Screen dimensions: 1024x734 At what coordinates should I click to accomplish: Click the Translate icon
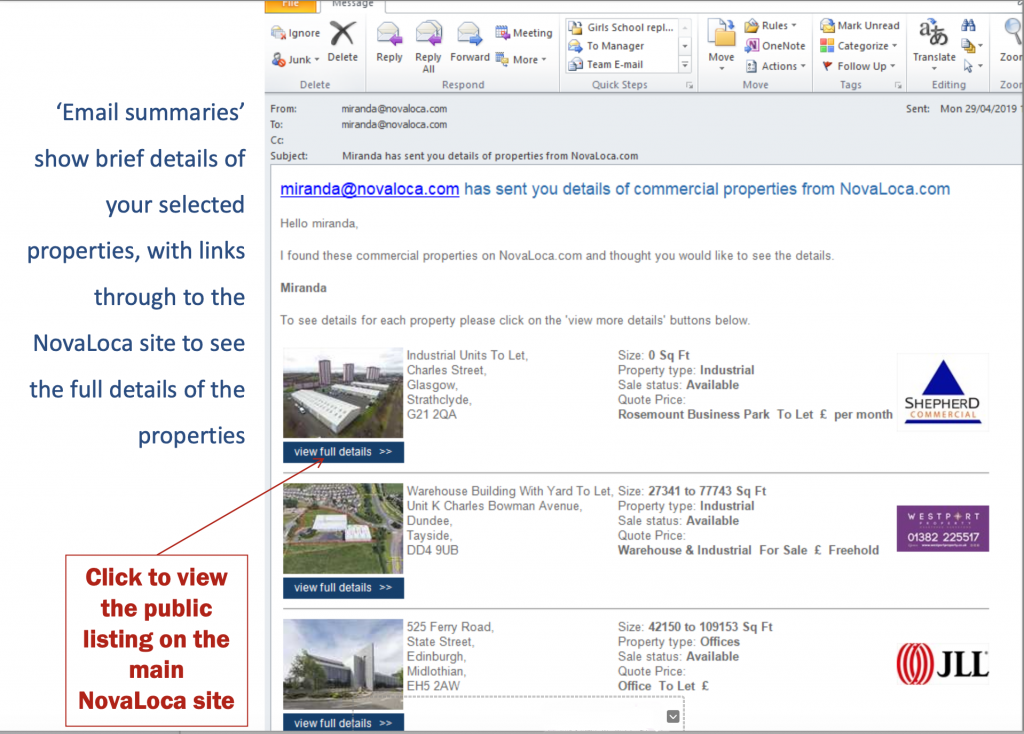(x=933, y=33)
